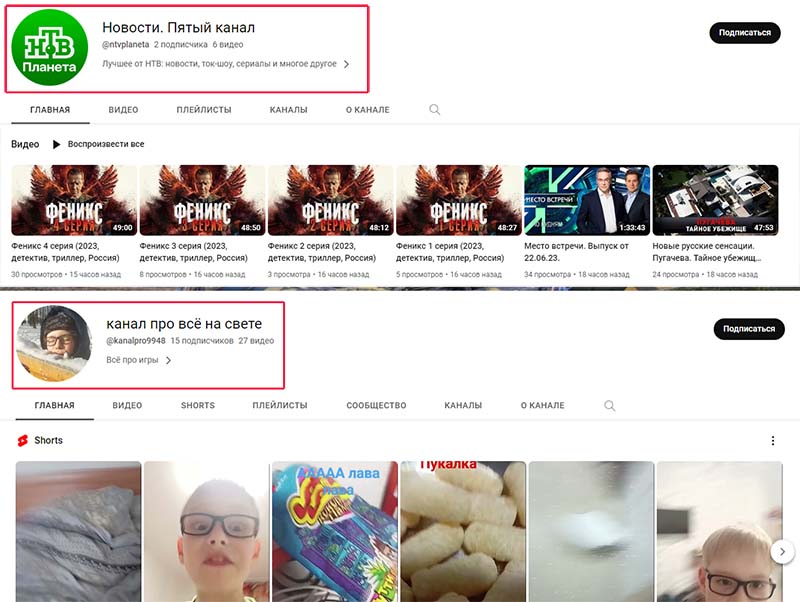Click the title Феникс 4 серия (2023,

(65, 252)
